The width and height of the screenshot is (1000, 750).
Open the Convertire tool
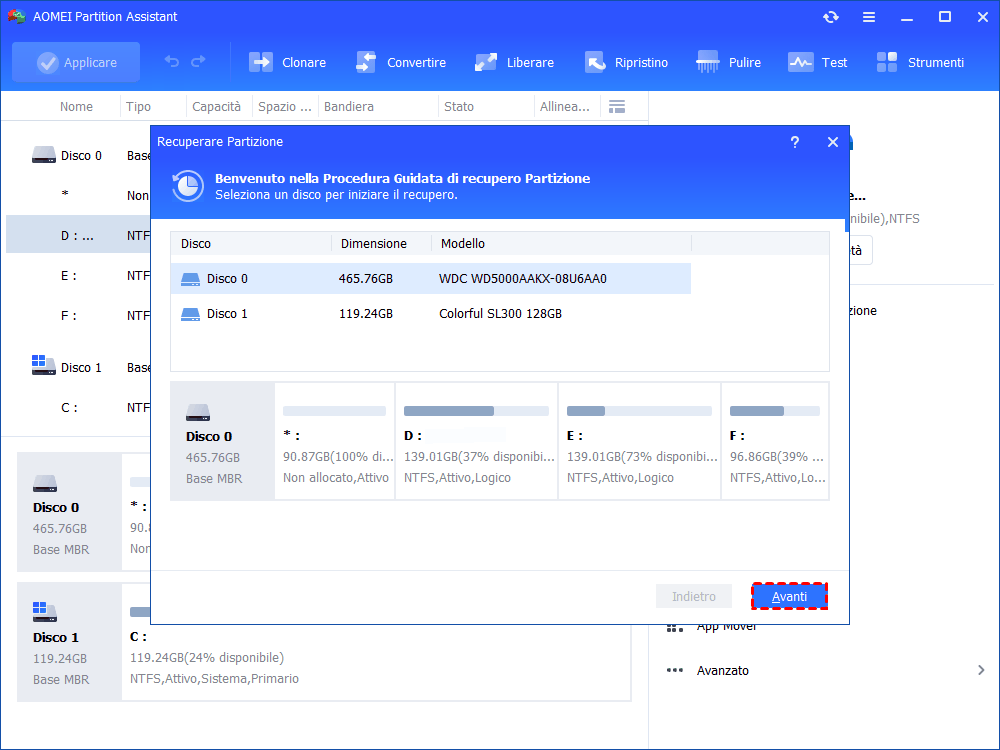click(x=401, y=62)
